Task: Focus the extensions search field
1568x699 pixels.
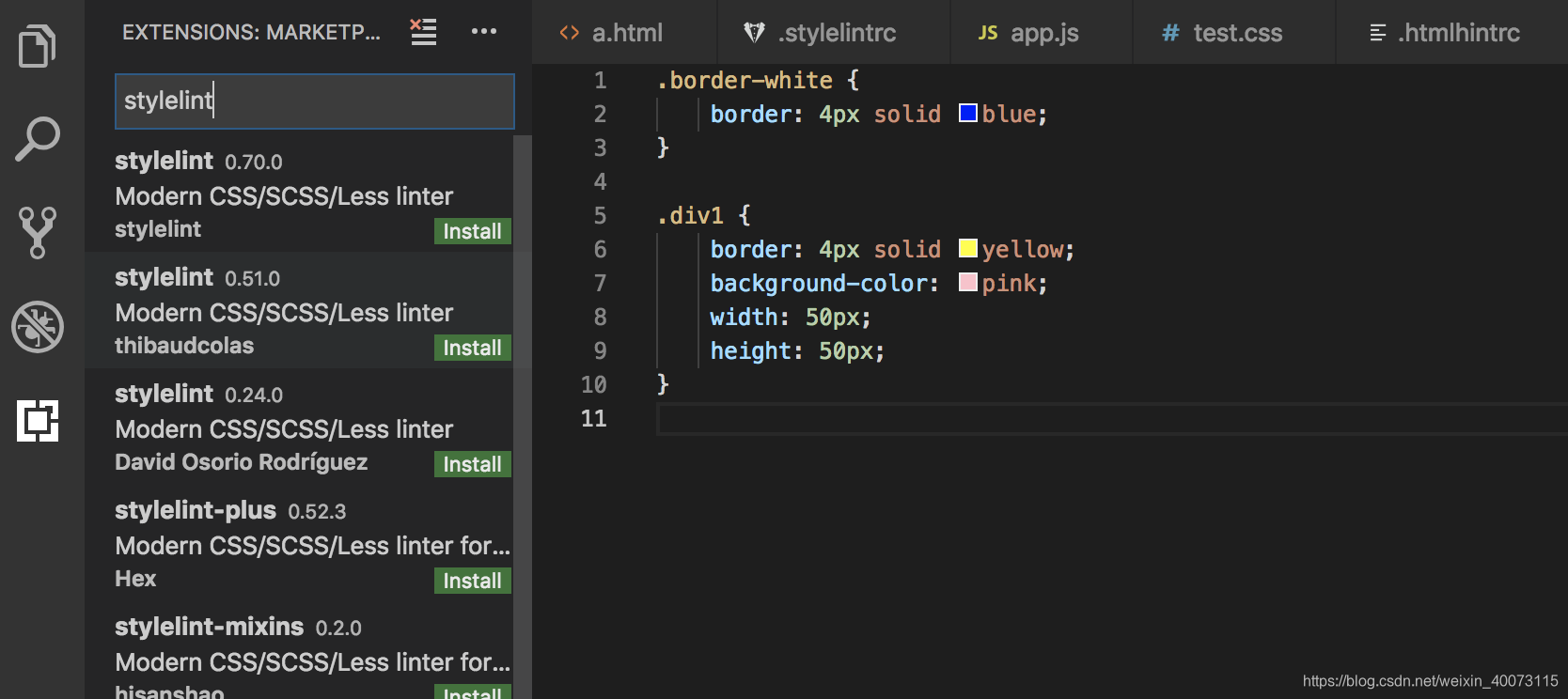Action: [x=314, y=101]
